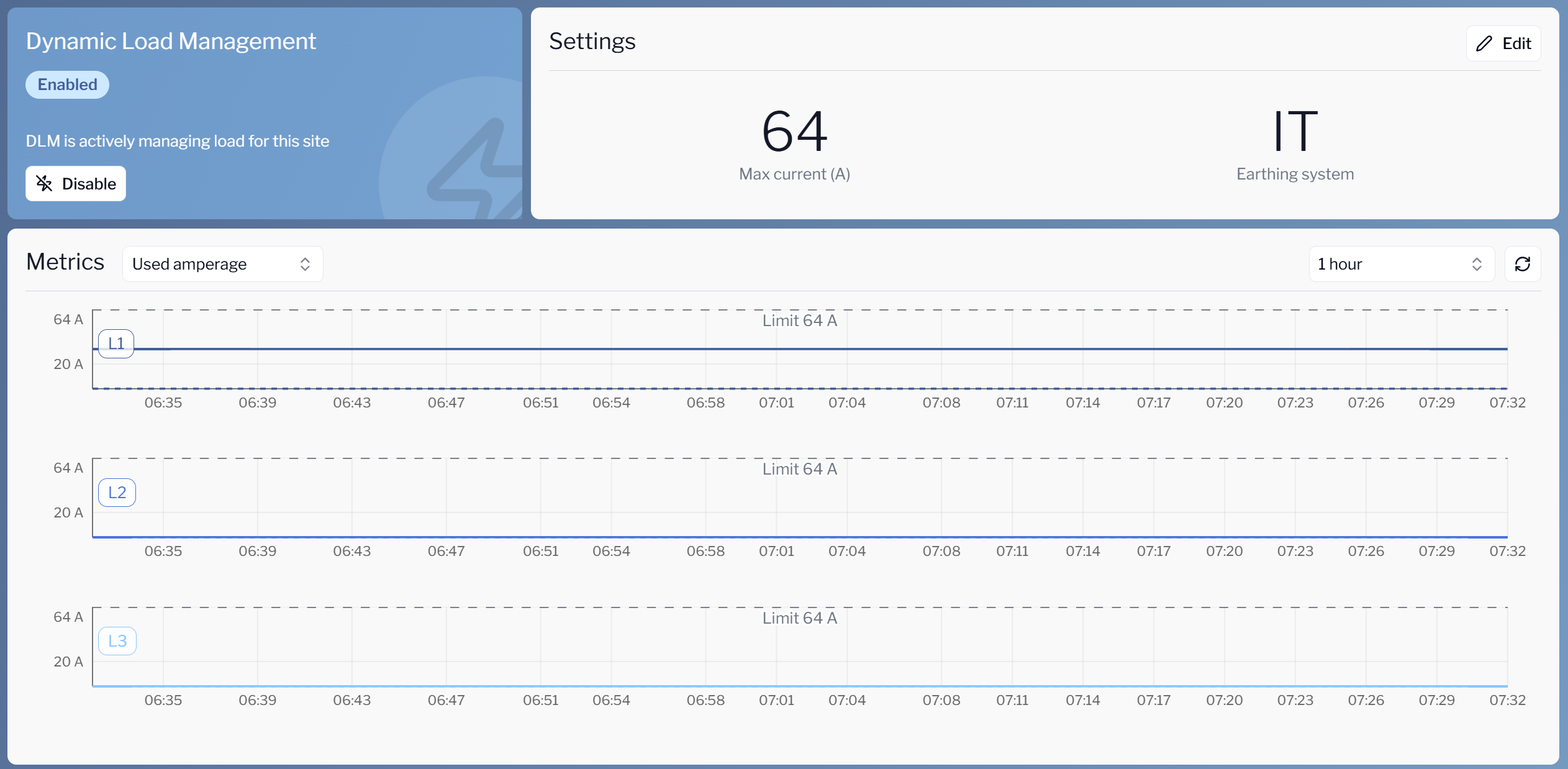The height and width of the screenshot is (769, 1568).
Task: Click the Metrics section heading
Action: tap(65, 262)
